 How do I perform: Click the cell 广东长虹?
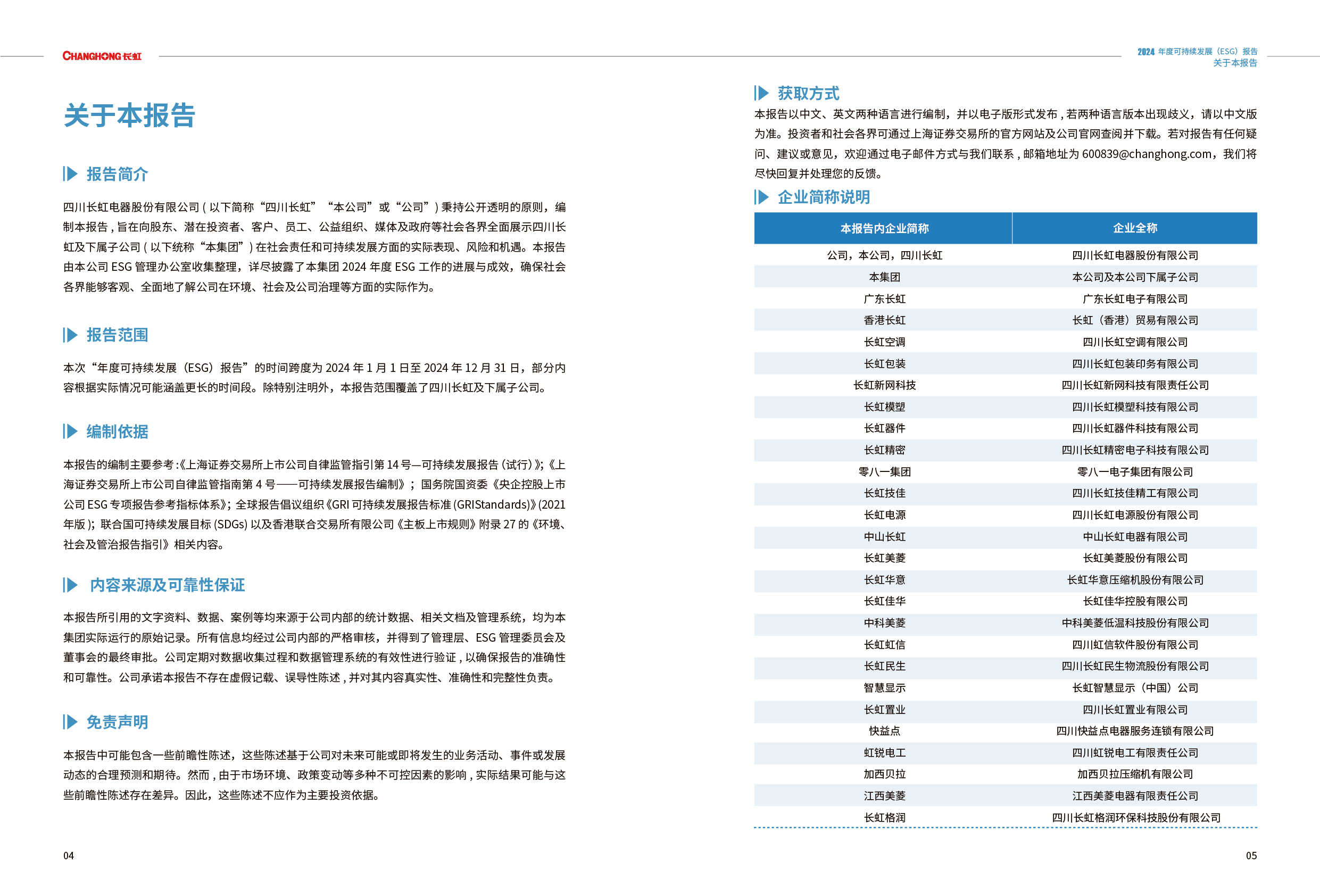click(884, 298)
